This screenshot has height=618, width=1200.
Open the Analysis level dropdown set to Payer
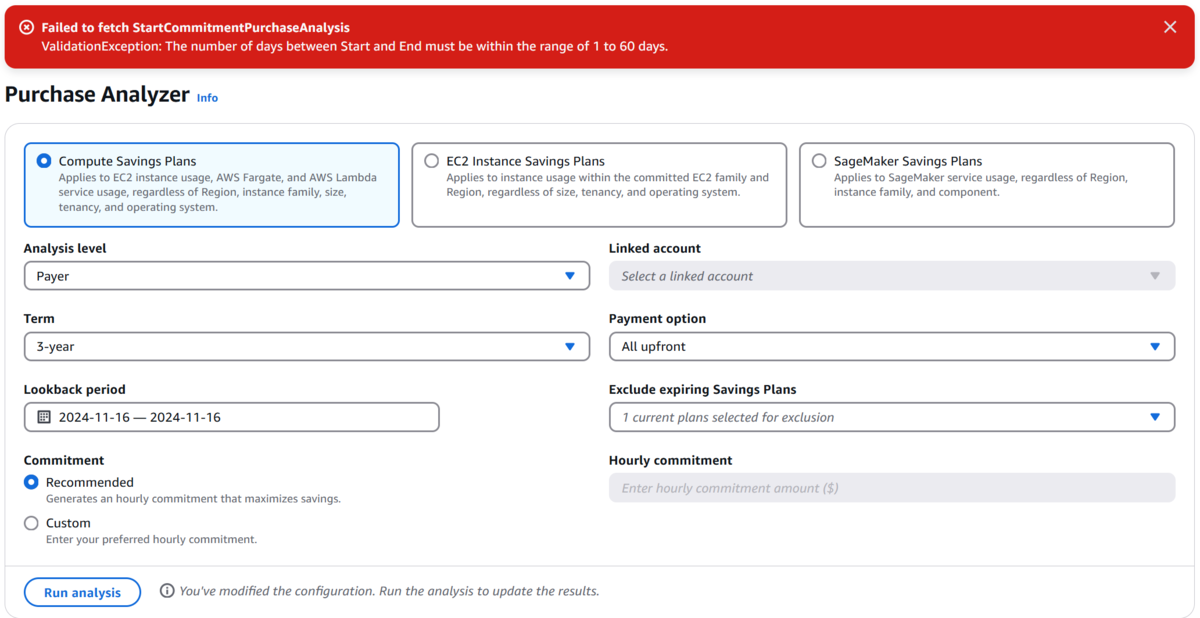tap(306, 276)
